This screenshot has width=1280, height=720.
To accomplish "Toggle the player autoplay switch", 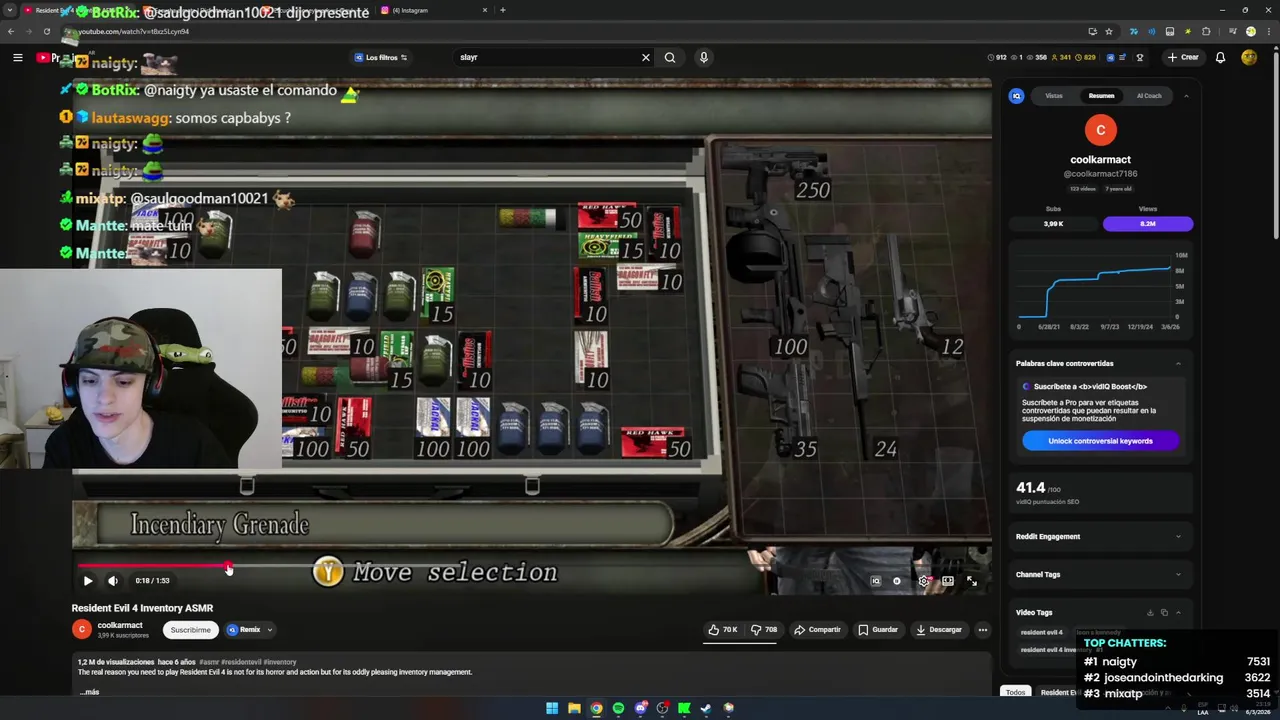I will (897, 580).
